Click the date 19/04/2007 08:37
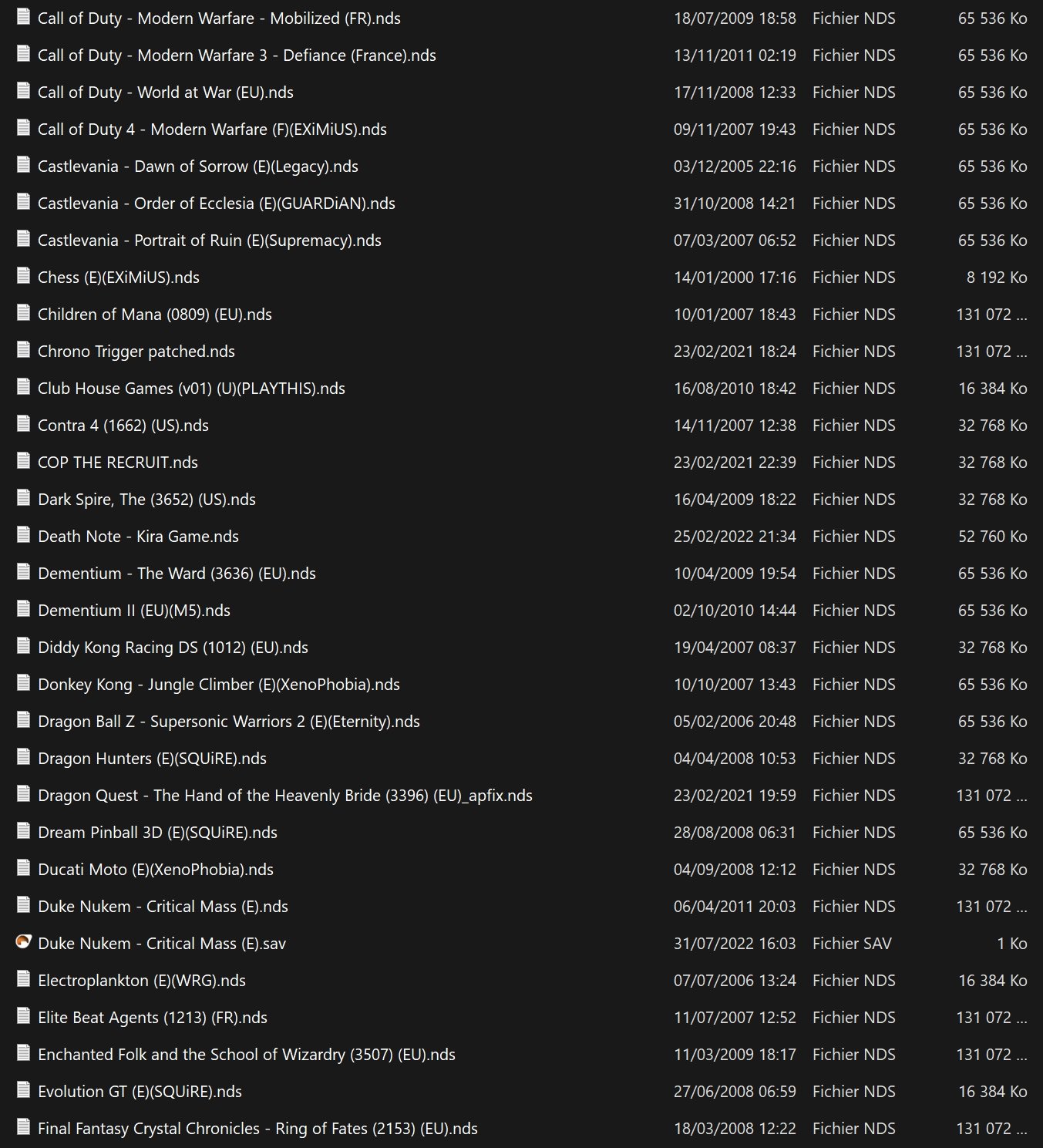This screenshot has width=1043, height=1148. 735,648
